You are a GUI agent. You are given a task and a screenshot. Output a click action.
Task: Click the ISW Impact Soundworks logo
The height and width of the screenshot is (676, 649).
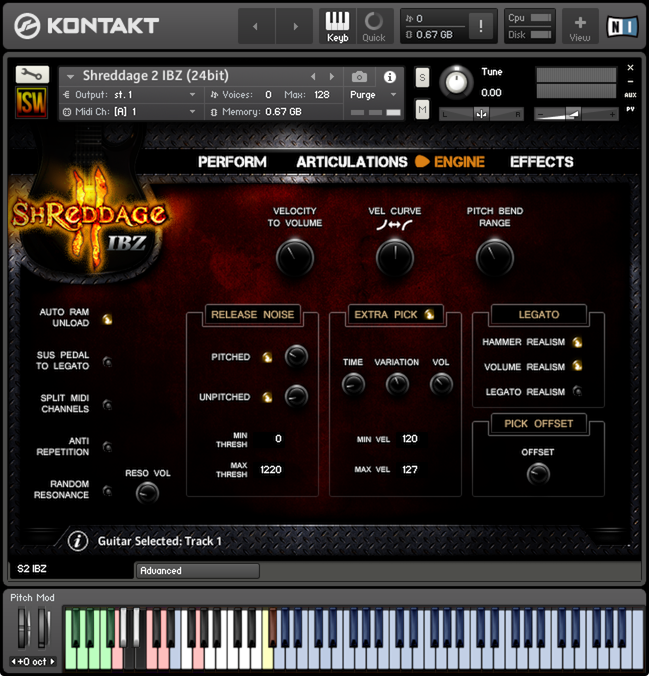(31, 103)
